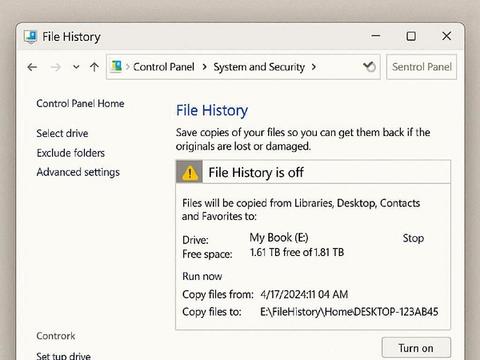The image size is (480, 360).
Task: Click the Control Panel search field
Action: pos(421,67)
